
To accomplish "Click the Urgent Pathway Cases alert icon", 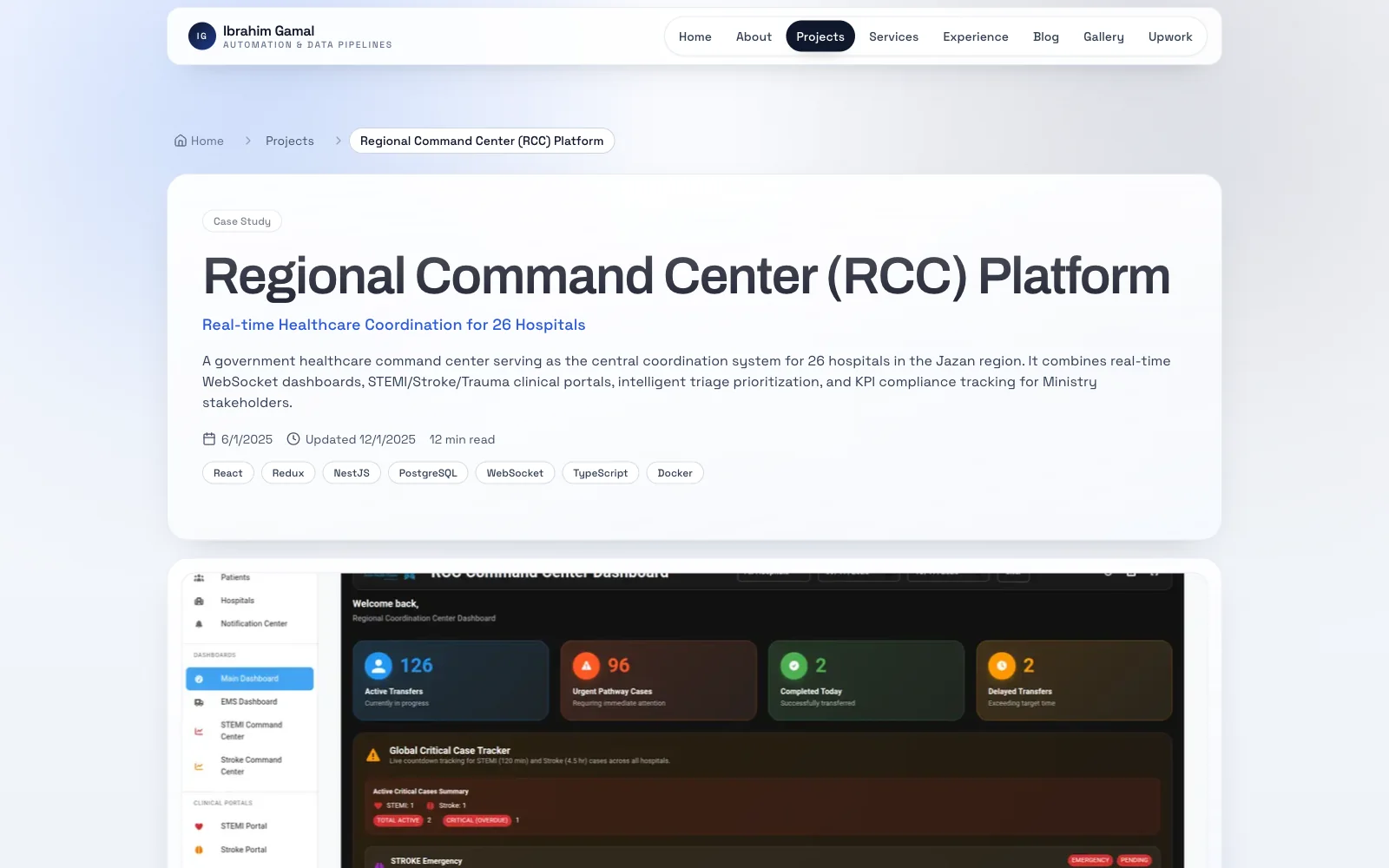I will [x=586, y=665].
